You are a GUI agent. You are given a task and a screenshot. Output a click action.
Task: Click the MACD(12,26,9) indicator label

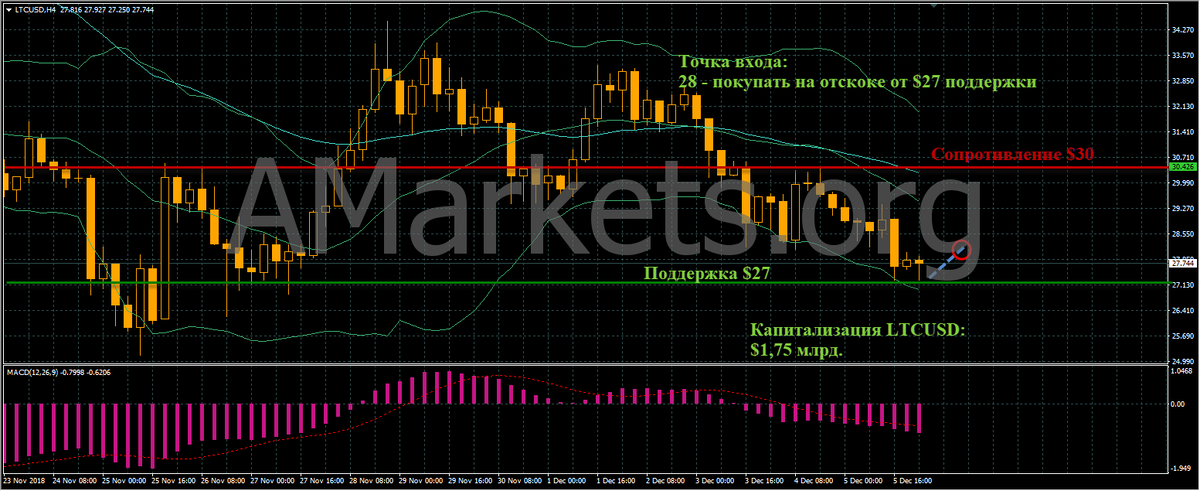click(x=33, y=372)
